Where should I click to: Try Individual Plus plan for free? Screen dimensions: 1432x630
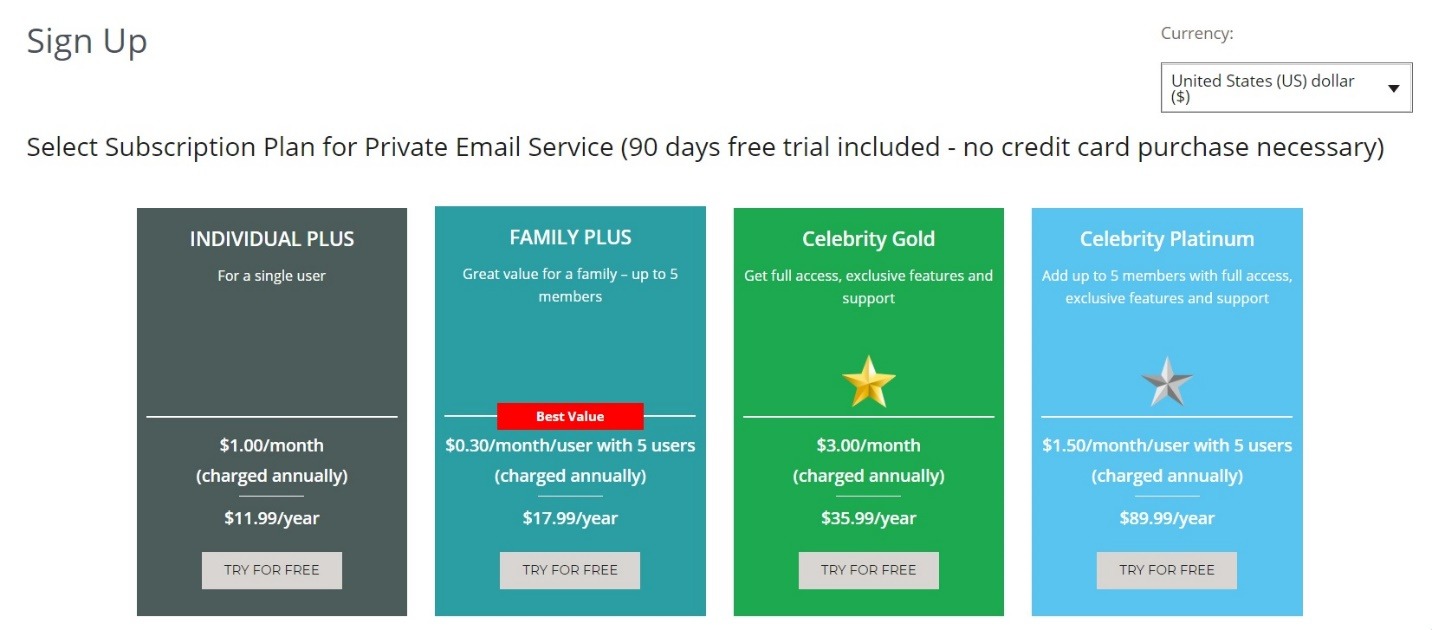tap(272, 570)
